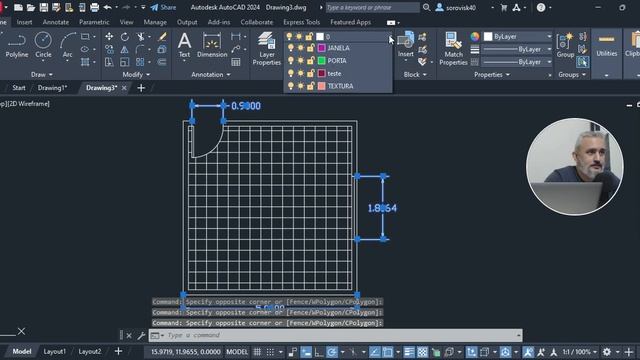
Task: Open the Annotate ribbon tab
Action: coord(56,22)
